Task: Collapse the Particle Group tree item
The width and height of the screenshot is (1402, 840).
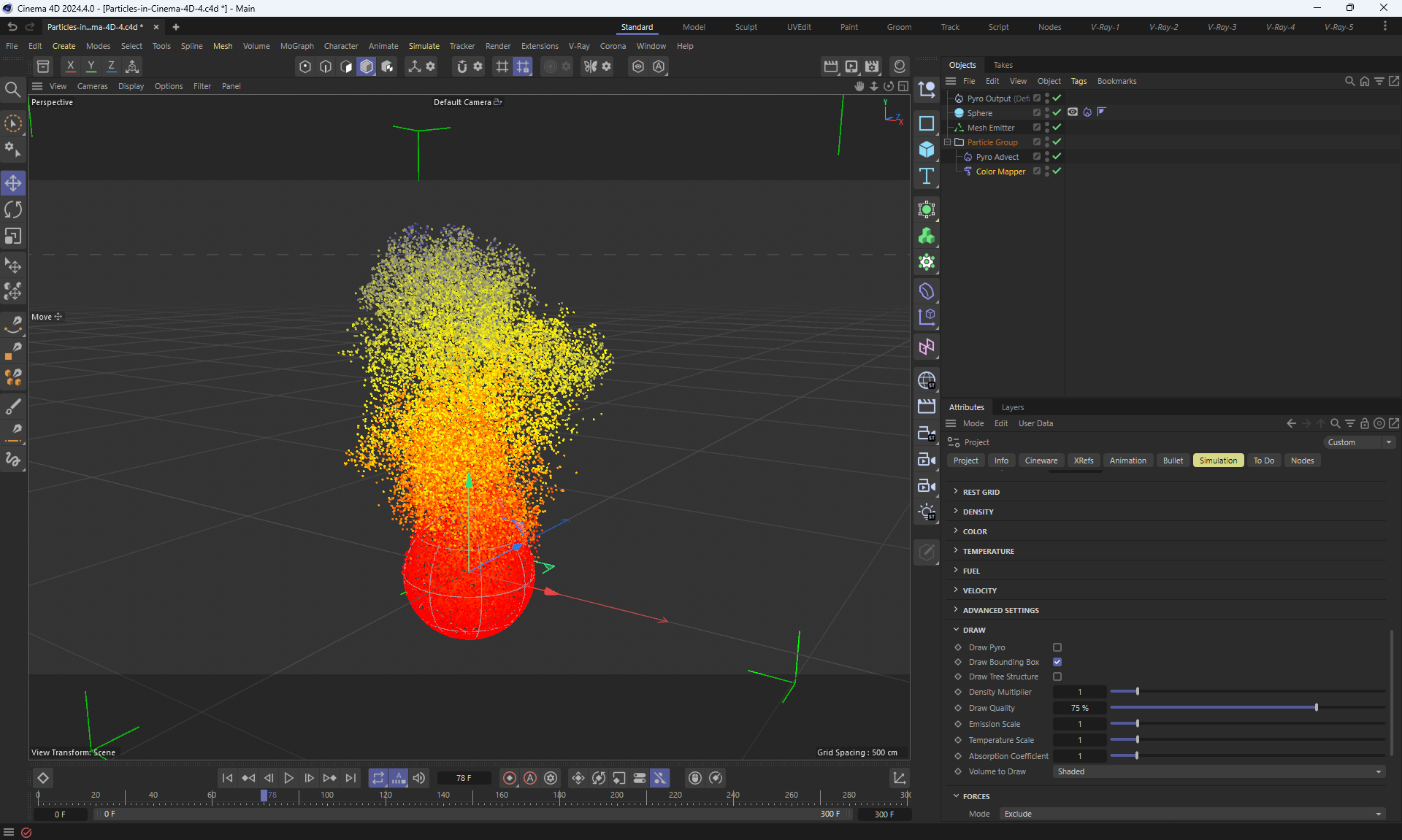Action: pos(948,142)
